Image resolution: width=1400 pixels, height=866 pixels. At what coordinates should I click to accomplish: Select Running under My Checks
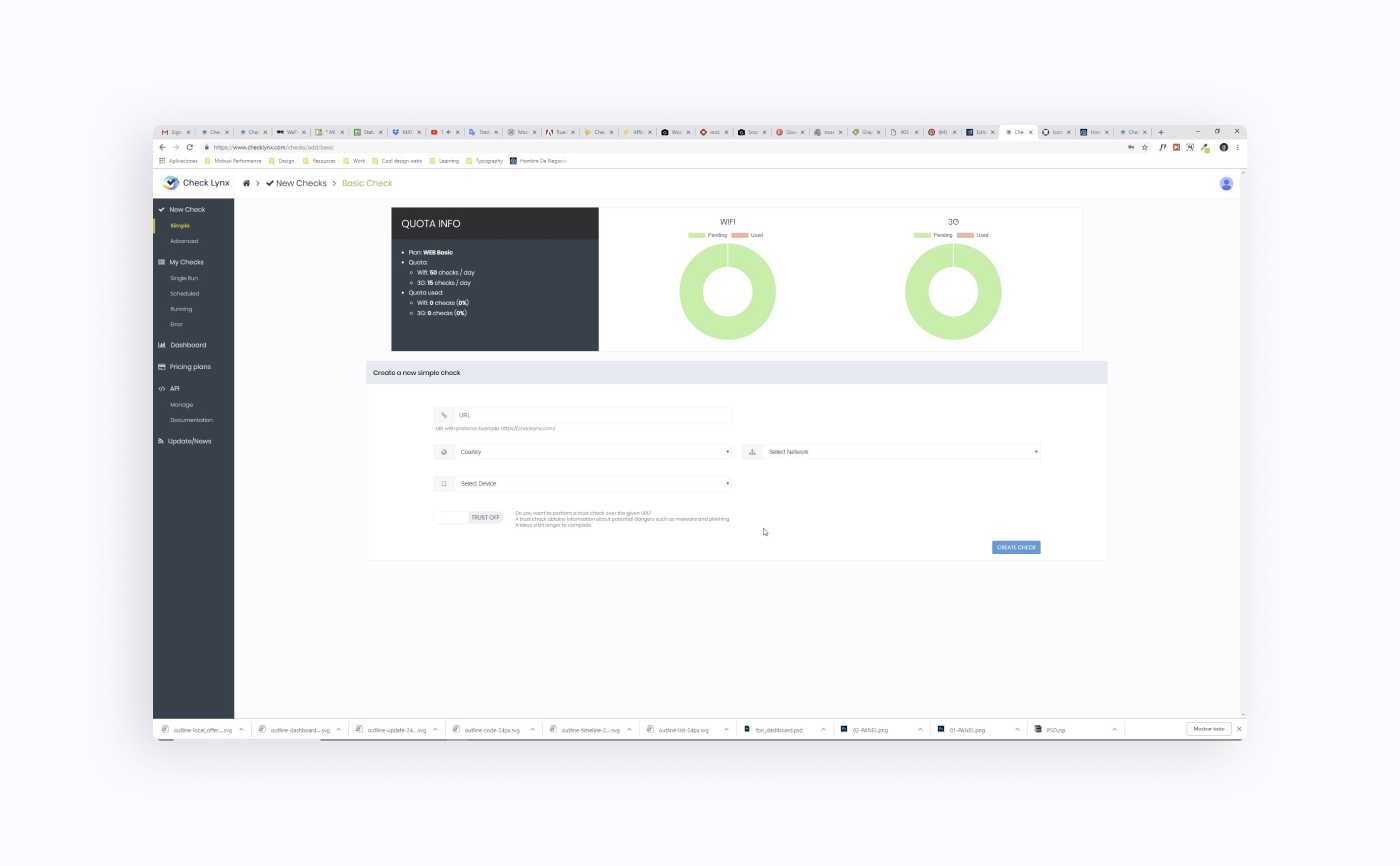click(x=181, y=309)
